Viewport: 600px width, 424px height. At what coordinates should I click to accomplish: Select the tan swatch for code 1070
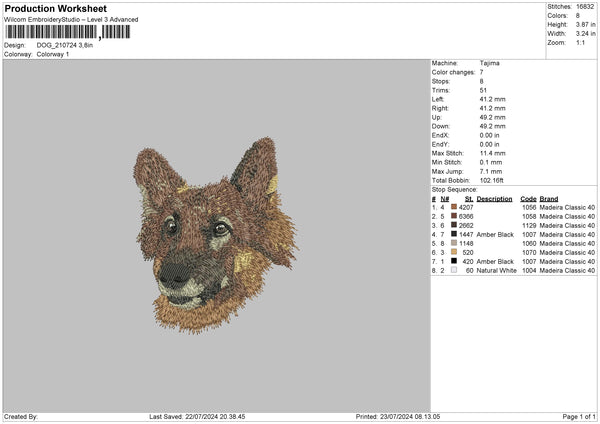pyautogui.click(x=454, y=252)
